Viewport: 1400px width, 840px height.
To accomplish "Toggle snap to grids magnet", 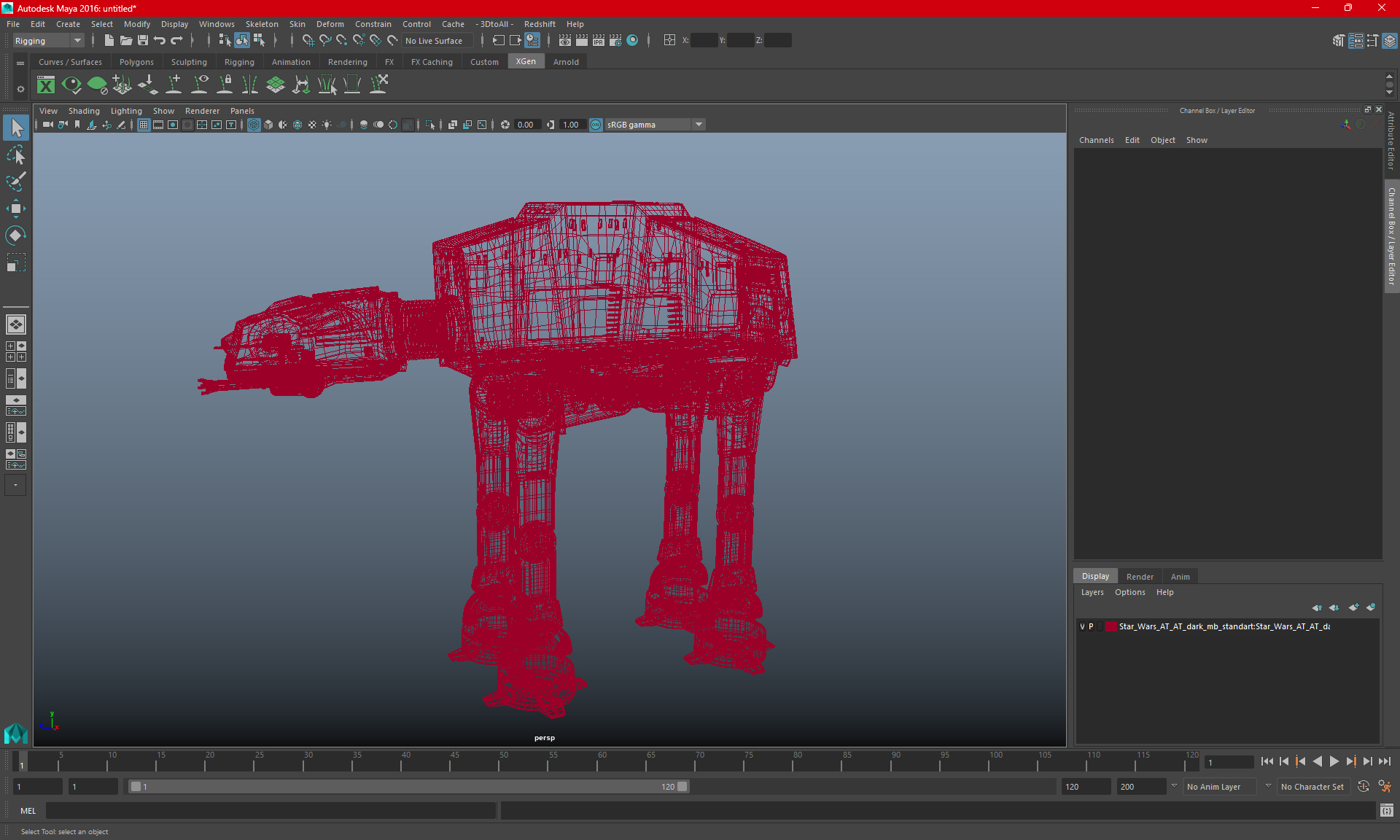I will pos(308,41).
